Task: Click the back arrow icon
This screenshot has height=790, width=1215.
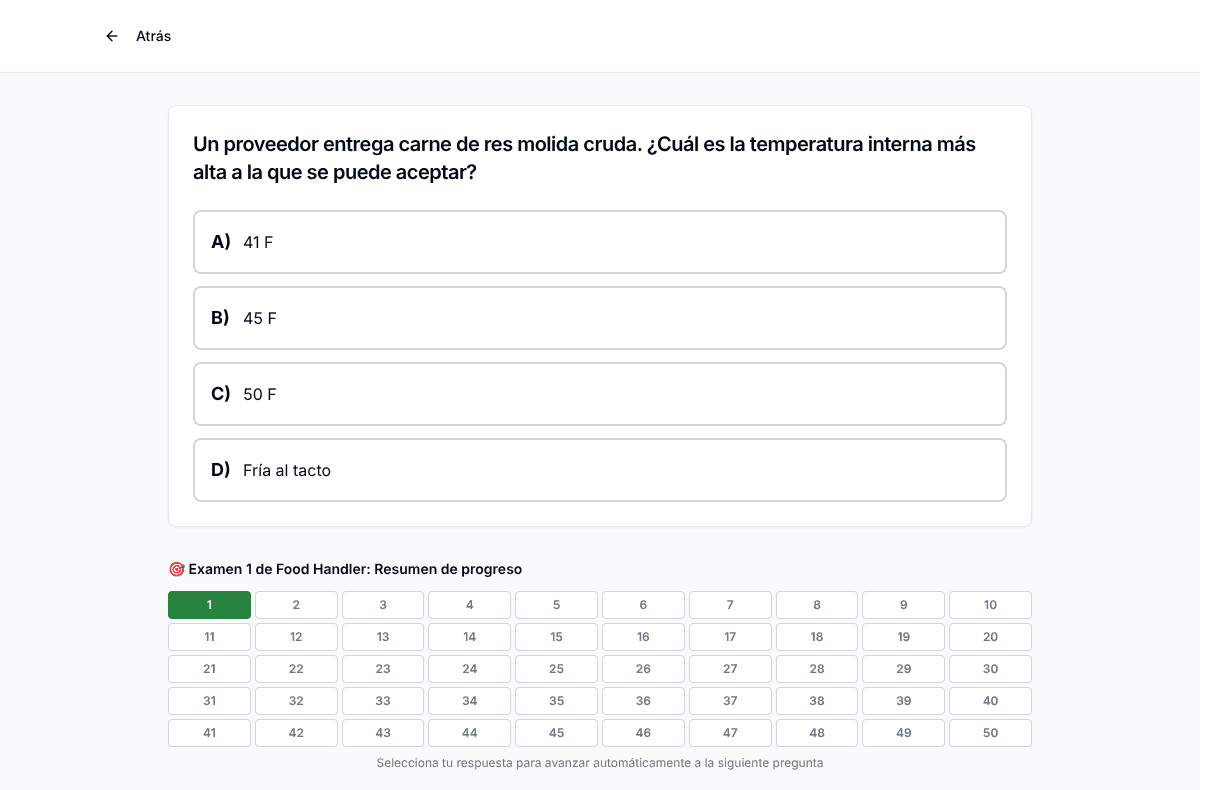Action: click(112, 36)
